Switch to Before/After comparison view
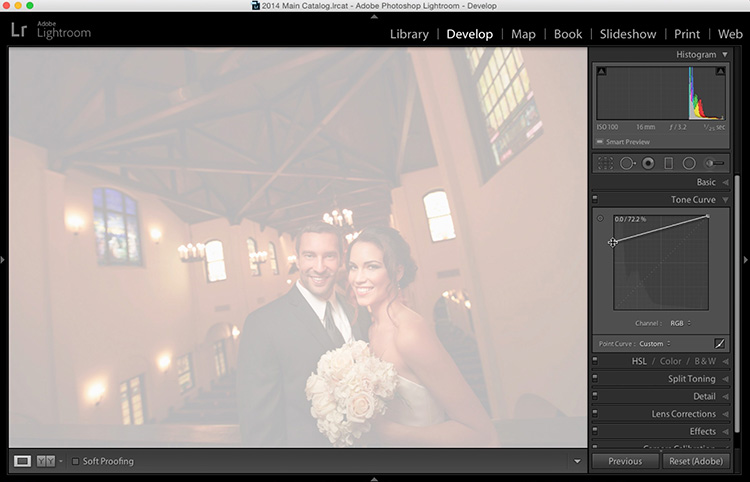 46,461
